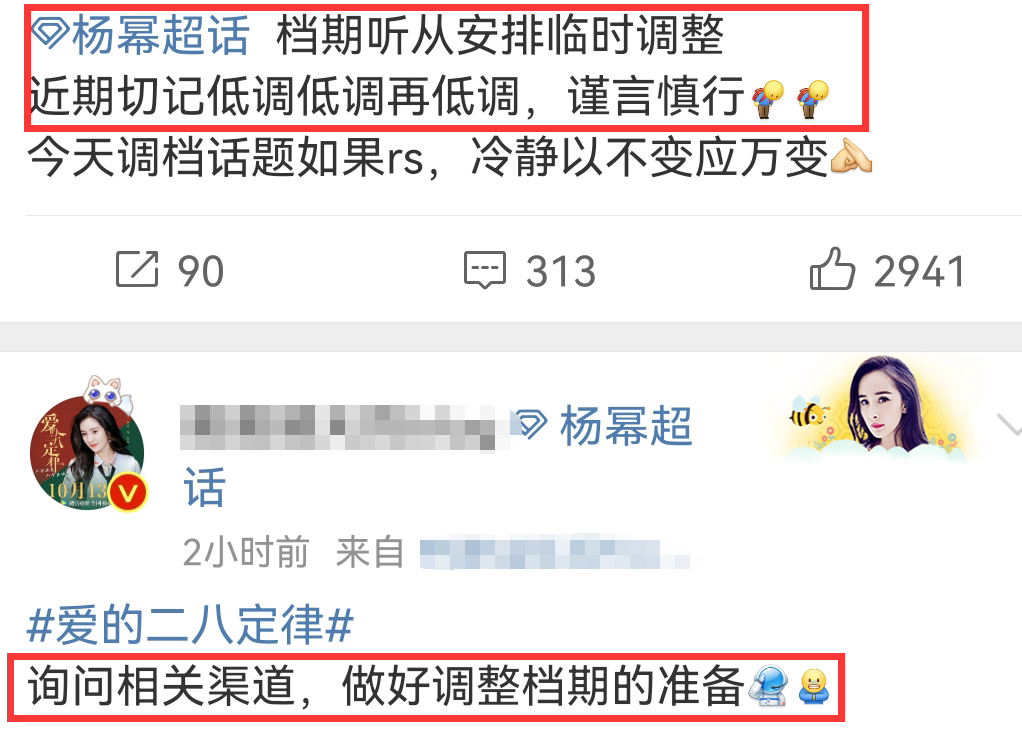Image resolution: width=1022 pixels, height=739 pixels.
Task: Open the comments speech bubble icon
Action: coord(484,270)
